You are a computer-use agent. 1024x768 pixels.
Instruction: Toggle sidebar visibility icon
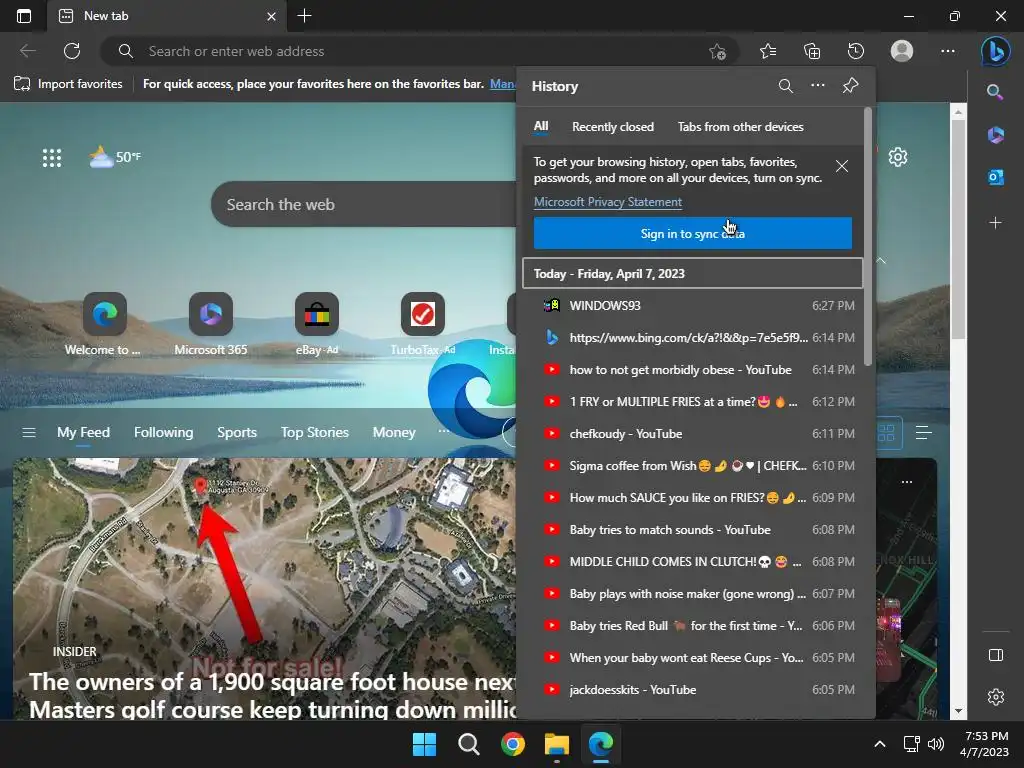pyautogui.click(x=995, y=655)
